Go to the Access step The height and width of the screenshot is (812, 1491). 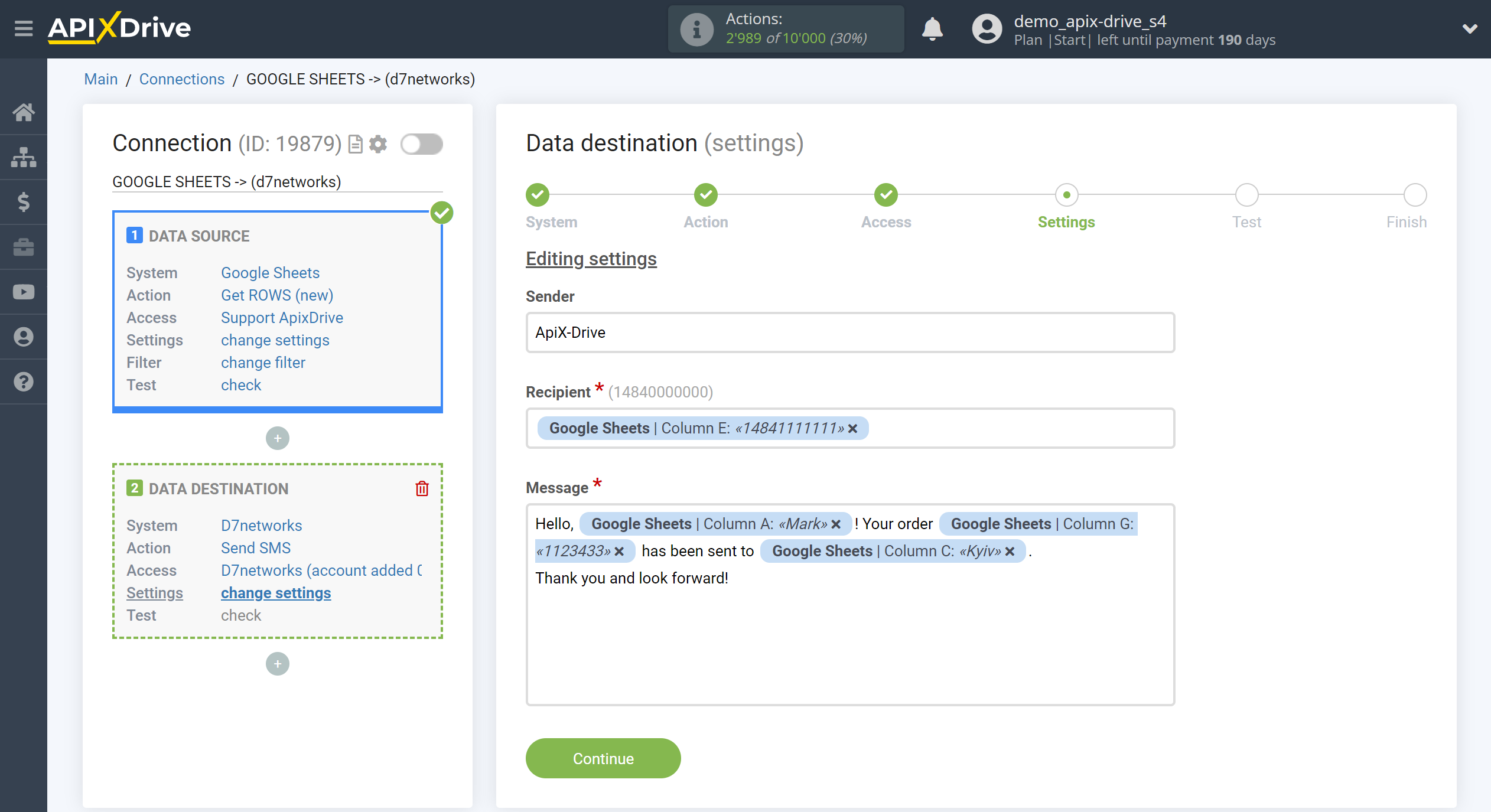click(x=886, y=195)
